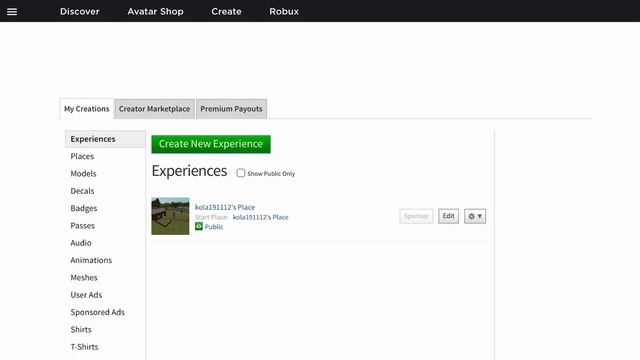Open Robux page from top bar
This screenshot has width=640, height=360.
[x=284, y=11]
